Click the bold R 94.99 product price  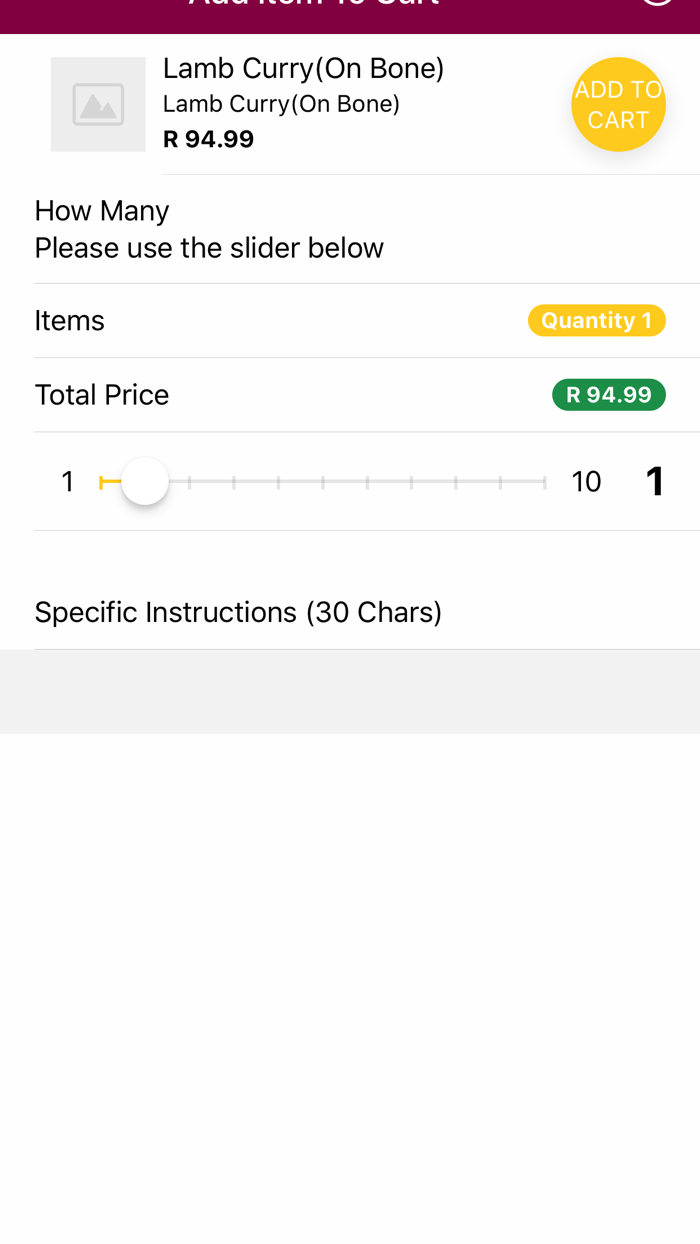[208, 139]
